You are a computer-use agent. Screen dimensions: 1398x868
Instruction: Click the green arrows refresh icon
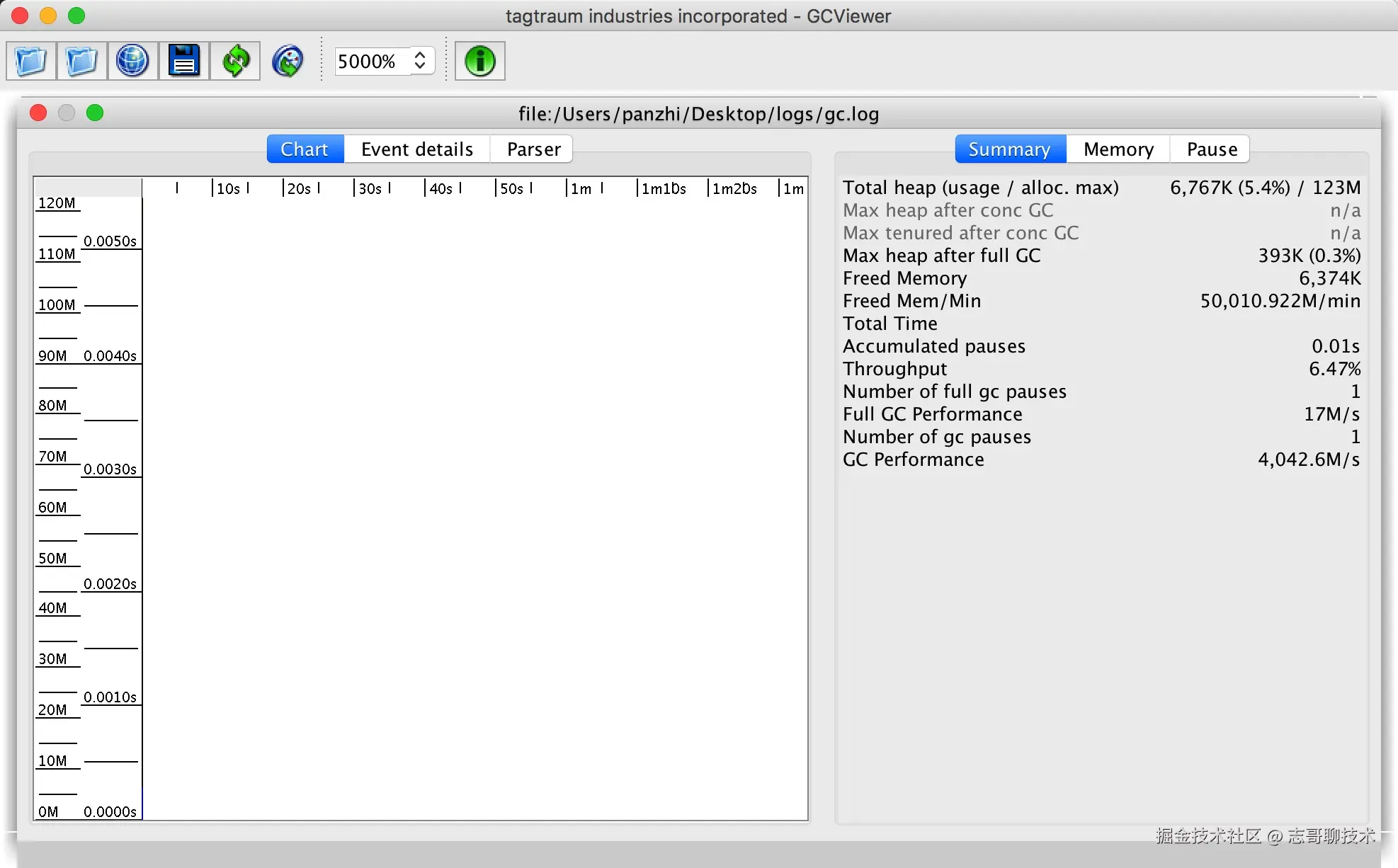point(235,61)
